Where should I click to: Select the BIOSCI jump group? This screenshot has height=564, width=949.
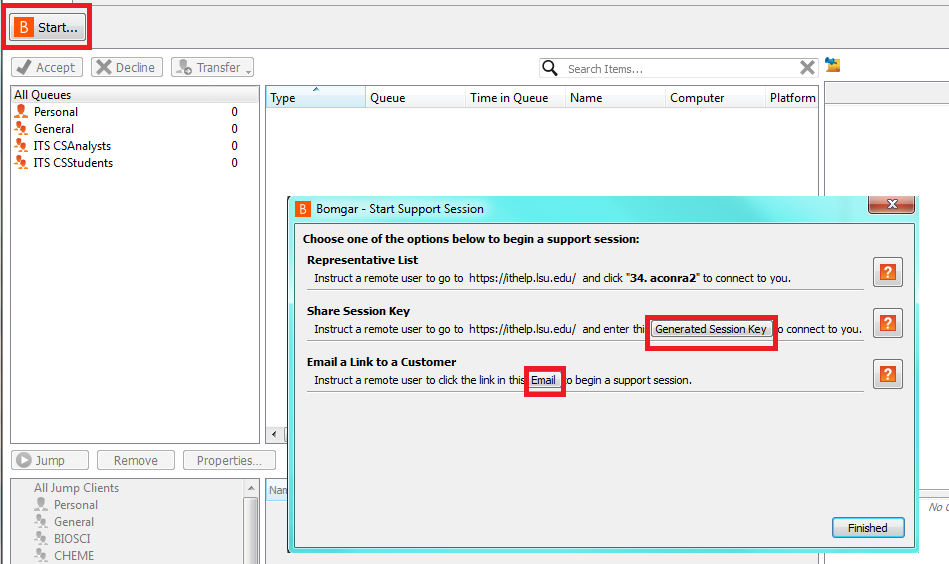72,539
